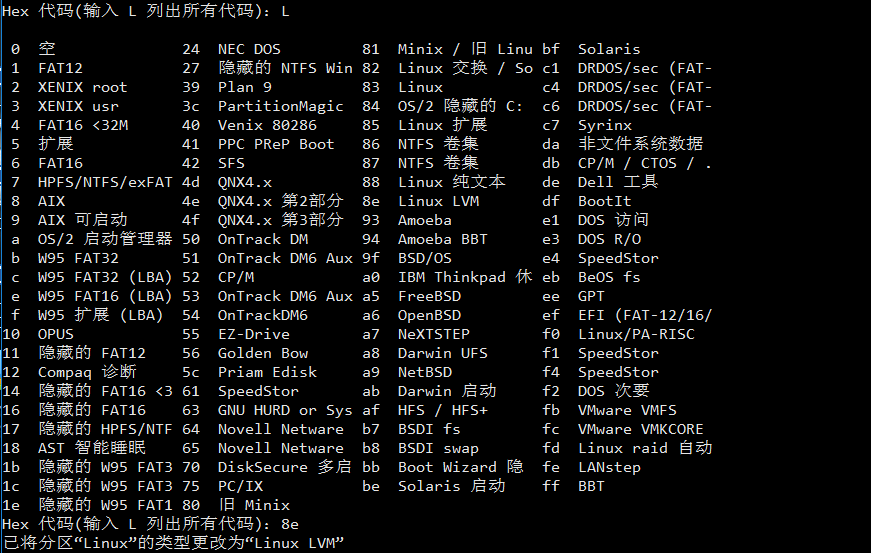The width and height of the screenshot is (871, 553).
Task: Click 'Priam Edisk' entry
Action: [267, 372]
